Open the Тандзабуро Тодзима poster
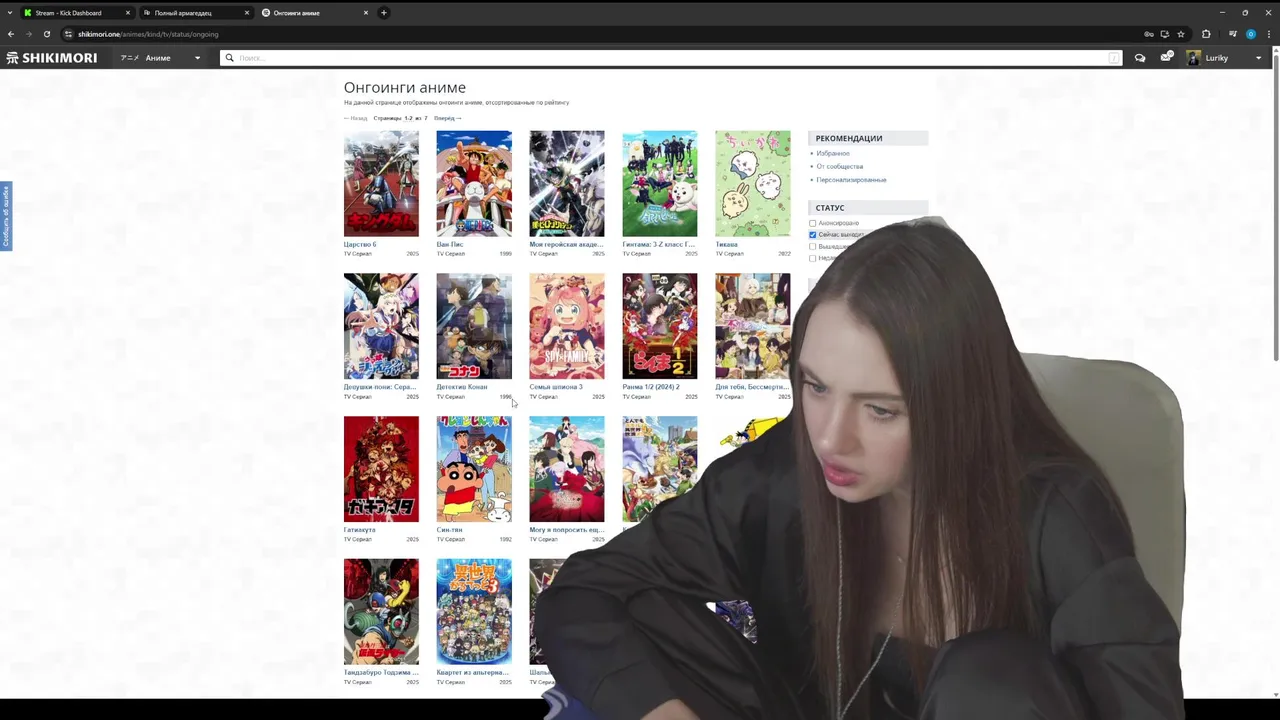 point(381,612)
